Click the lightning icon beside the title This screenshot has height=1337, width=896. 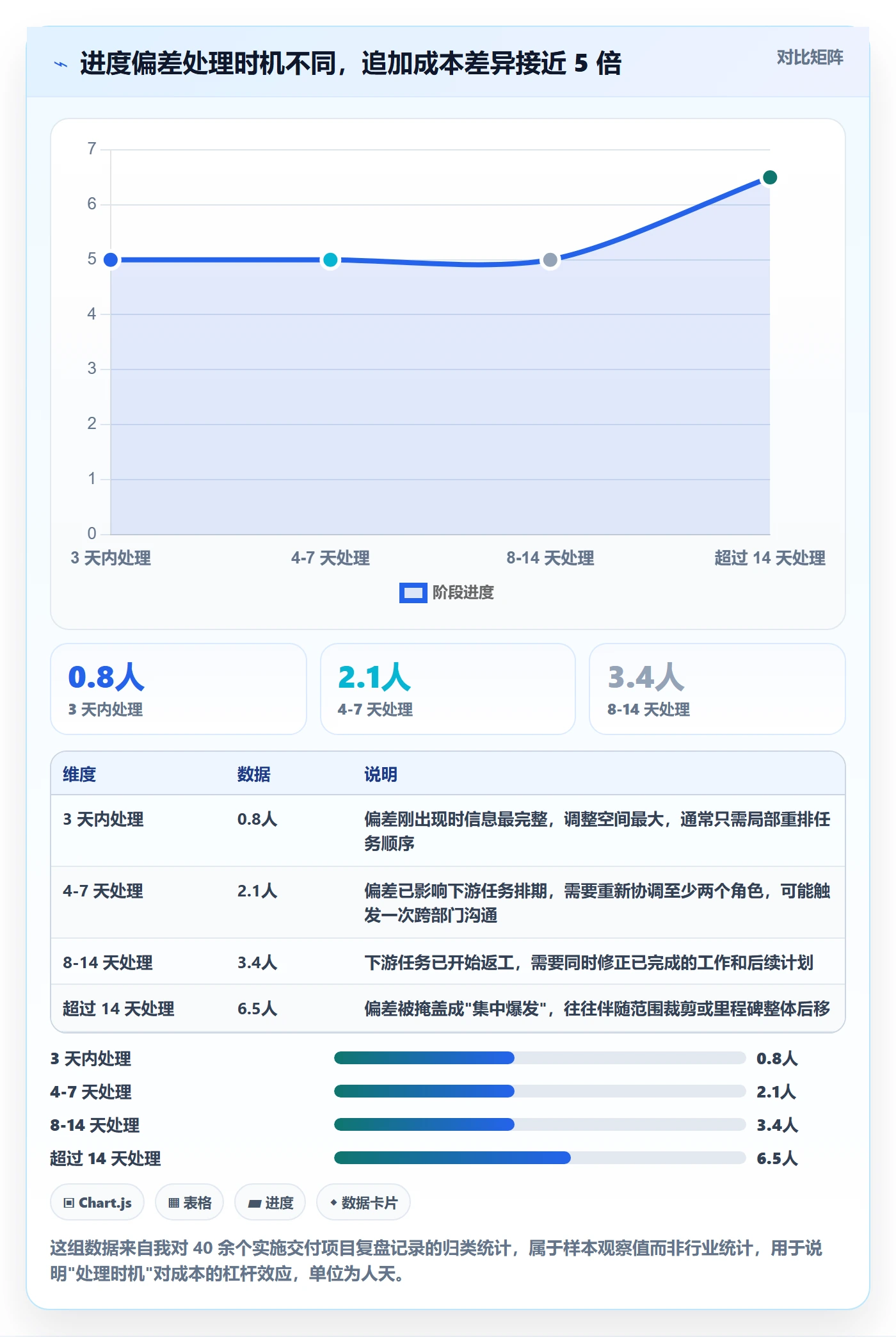(61, 64)
